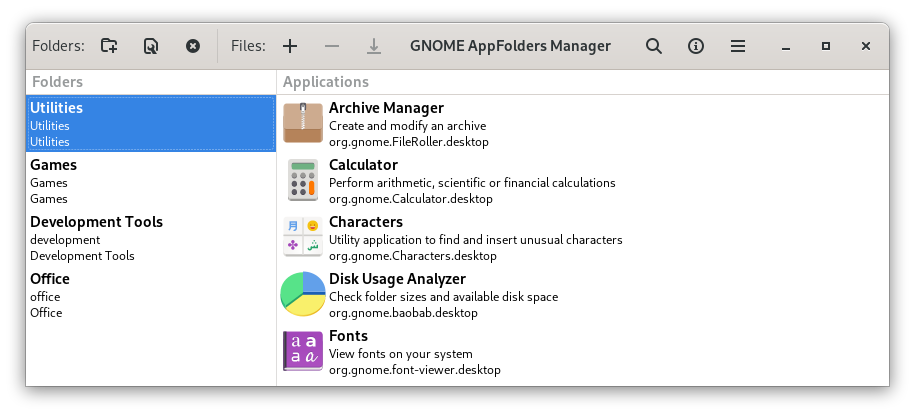
Task: Maximize the AppFolders Manager window
Action: (x=826, y=46)
